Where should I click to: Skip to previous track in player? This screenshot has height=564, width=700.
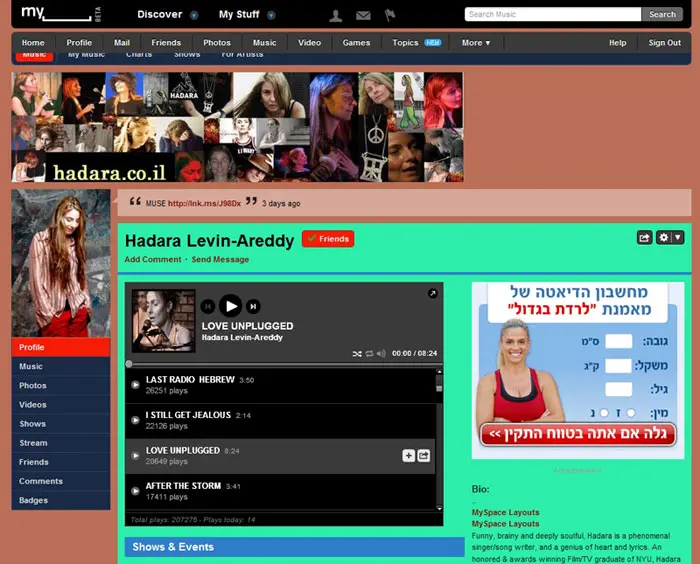click(208, 306)
